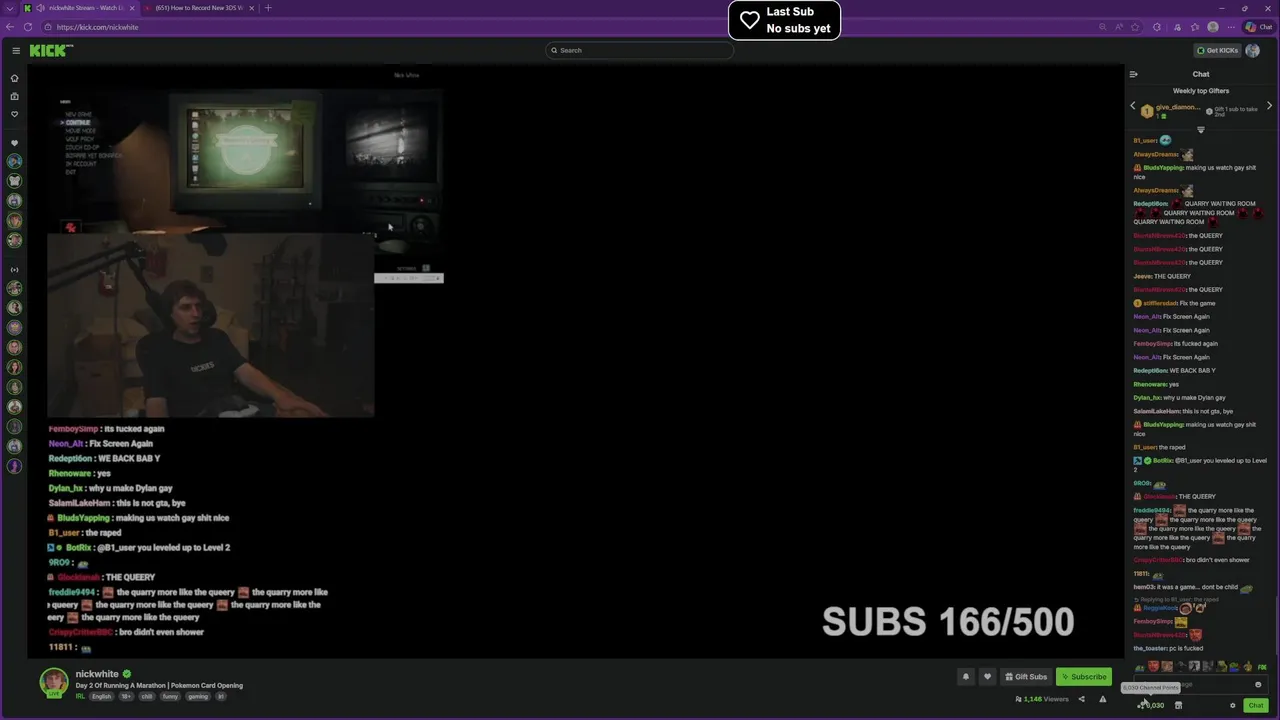1280x720 pixels.
Task: Click channel points balance 6,030
Action: click(x=1150, y=705)
